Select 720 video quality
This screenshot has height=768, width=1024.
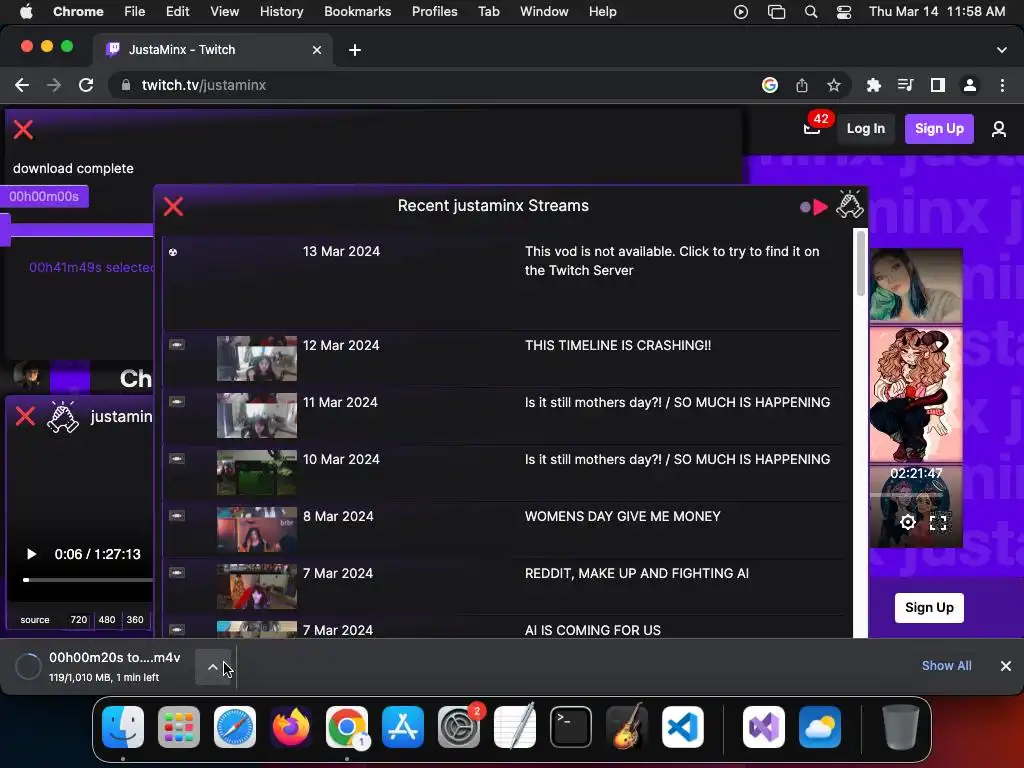78,620
